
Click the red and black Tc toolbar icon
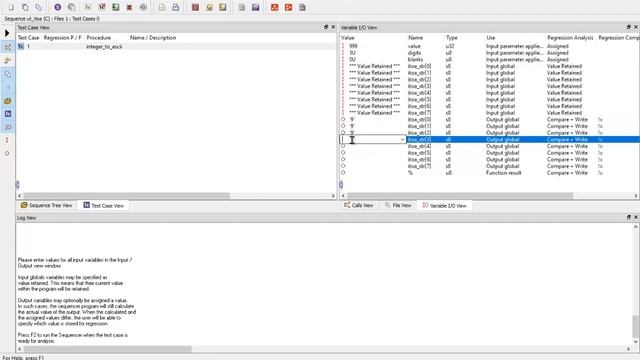click(102, 7)
